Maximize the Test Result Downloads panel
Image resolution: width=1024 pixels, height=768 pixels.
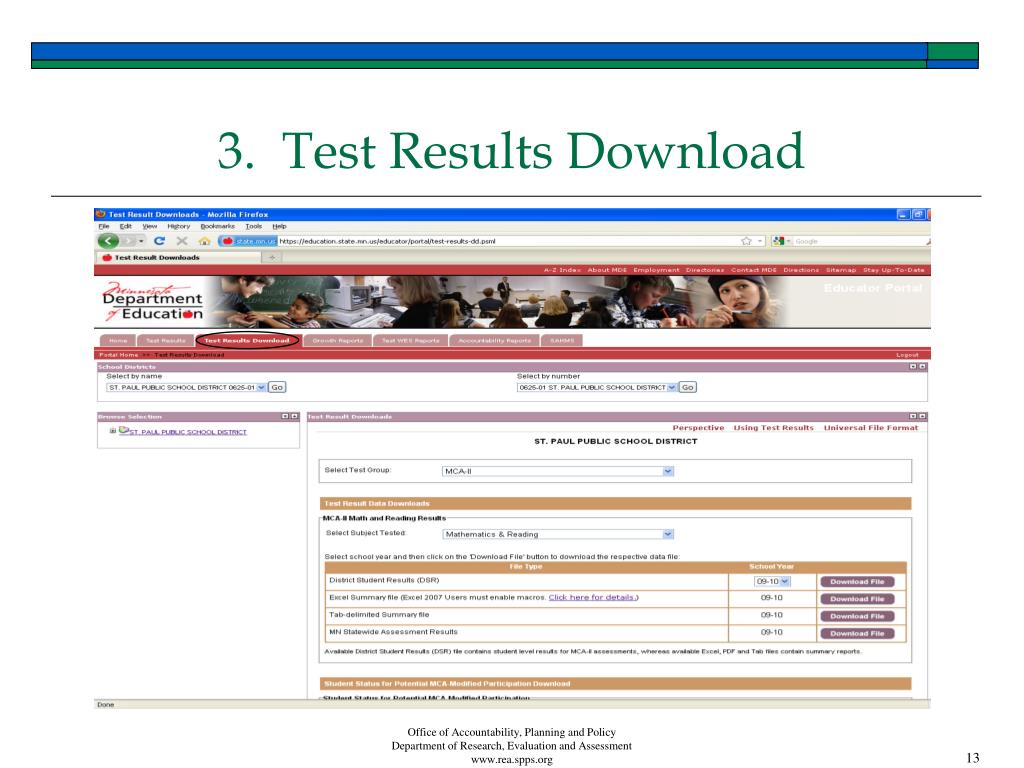click(x=922, y=417)
